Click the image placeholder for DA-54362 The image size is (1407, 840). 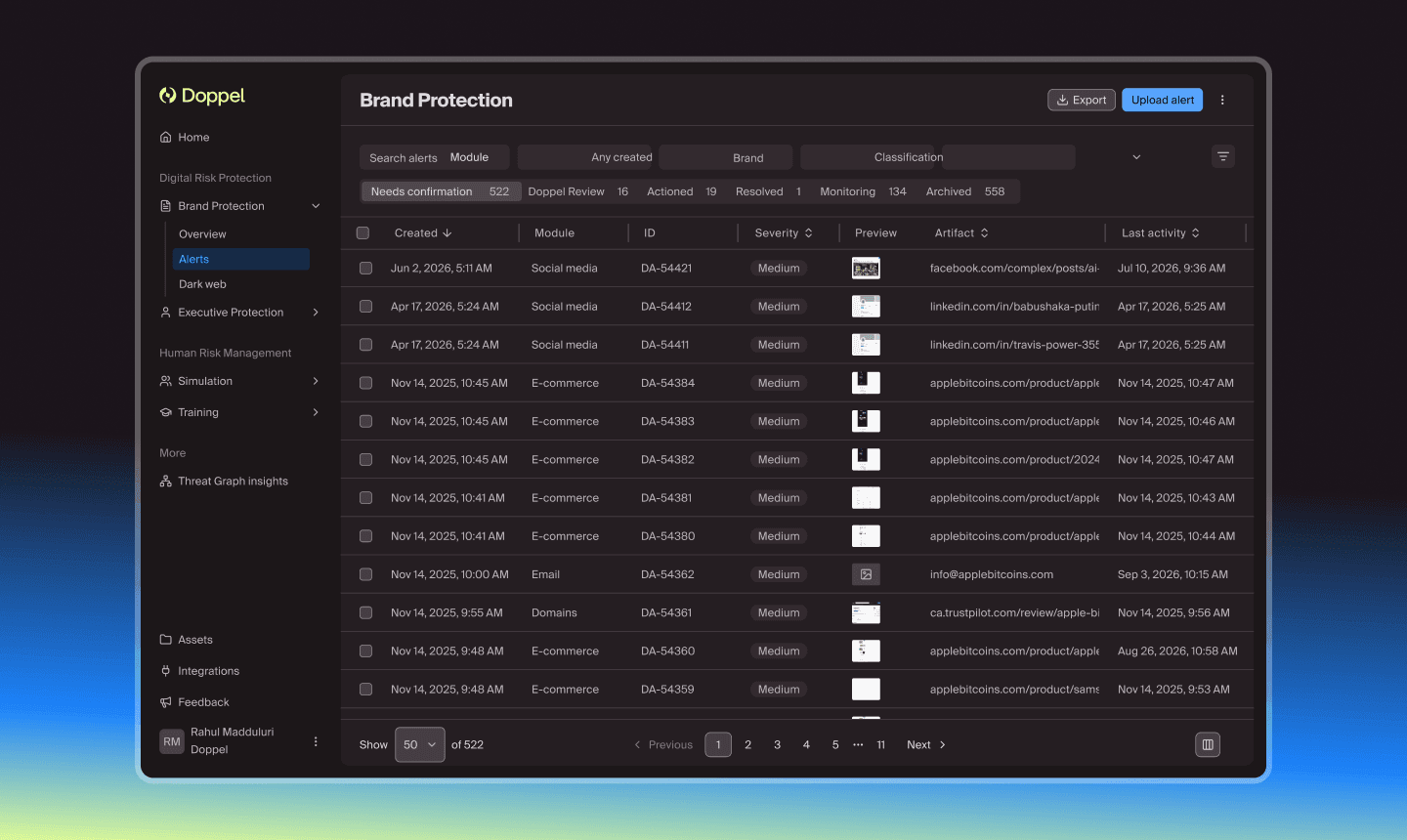click(866, 574)
